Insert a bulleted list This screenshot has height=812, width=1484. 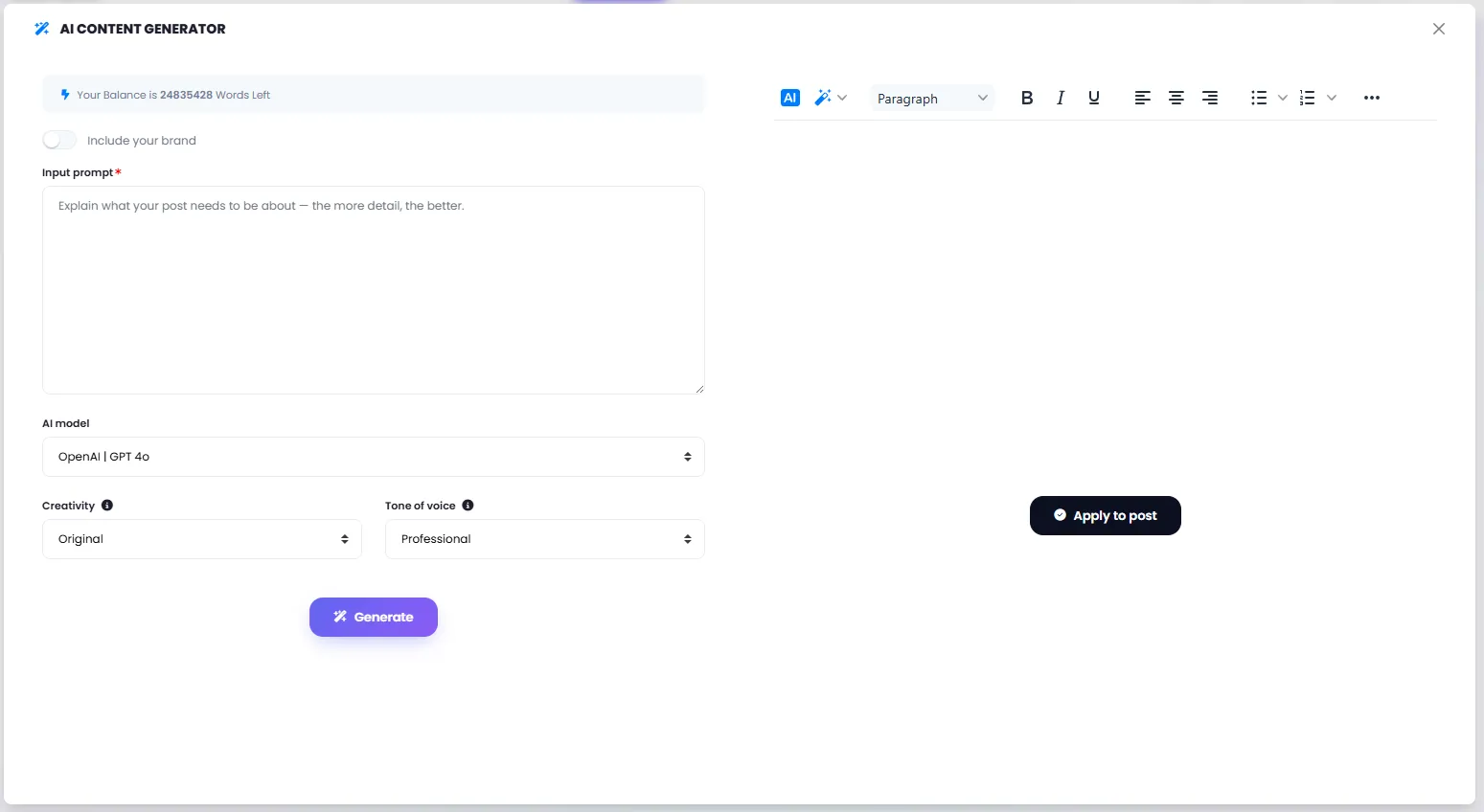[1259, 98]
